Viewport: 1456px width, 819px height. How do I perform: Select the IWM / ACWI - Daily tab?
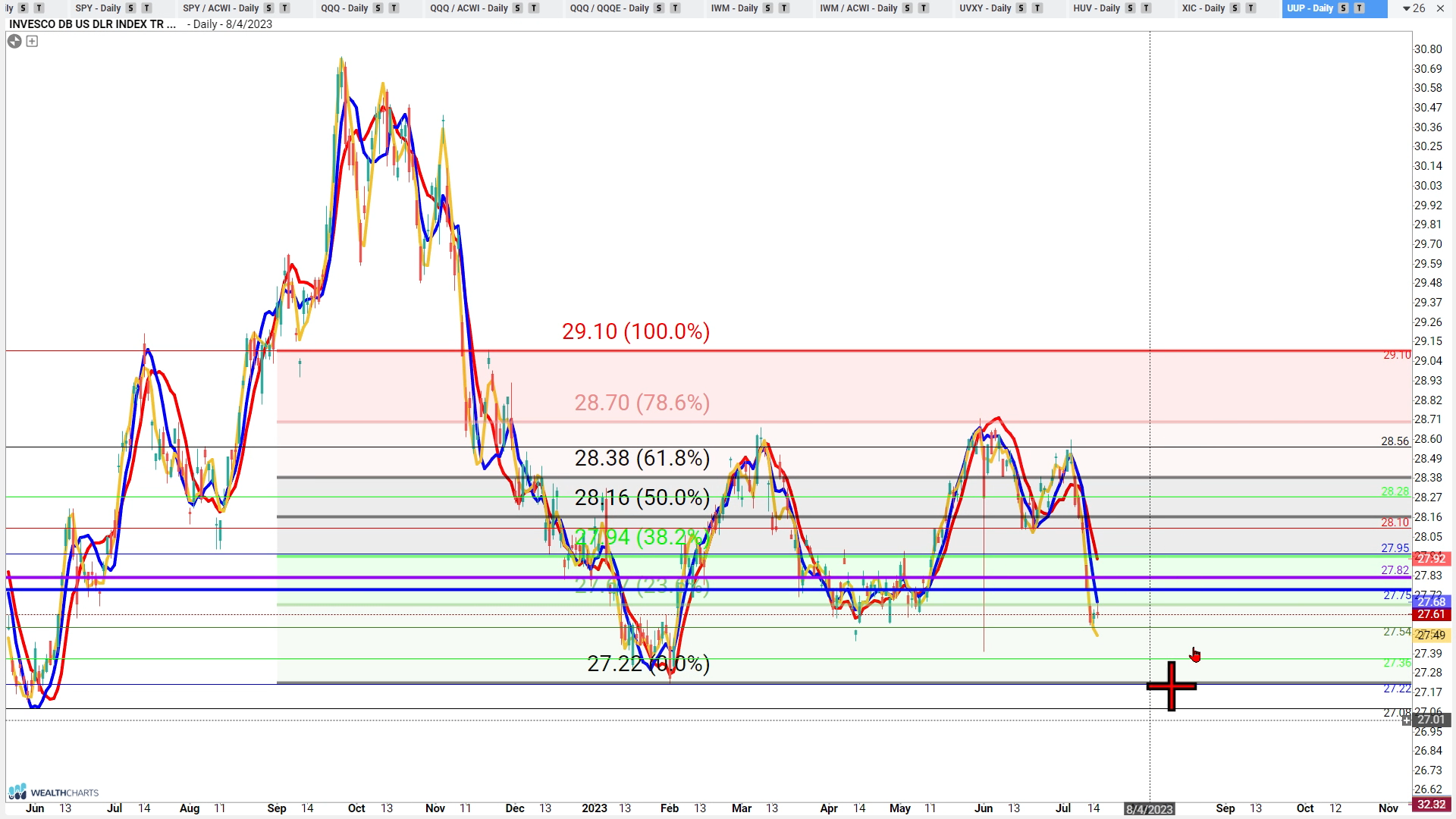click(x=858, y=8)
